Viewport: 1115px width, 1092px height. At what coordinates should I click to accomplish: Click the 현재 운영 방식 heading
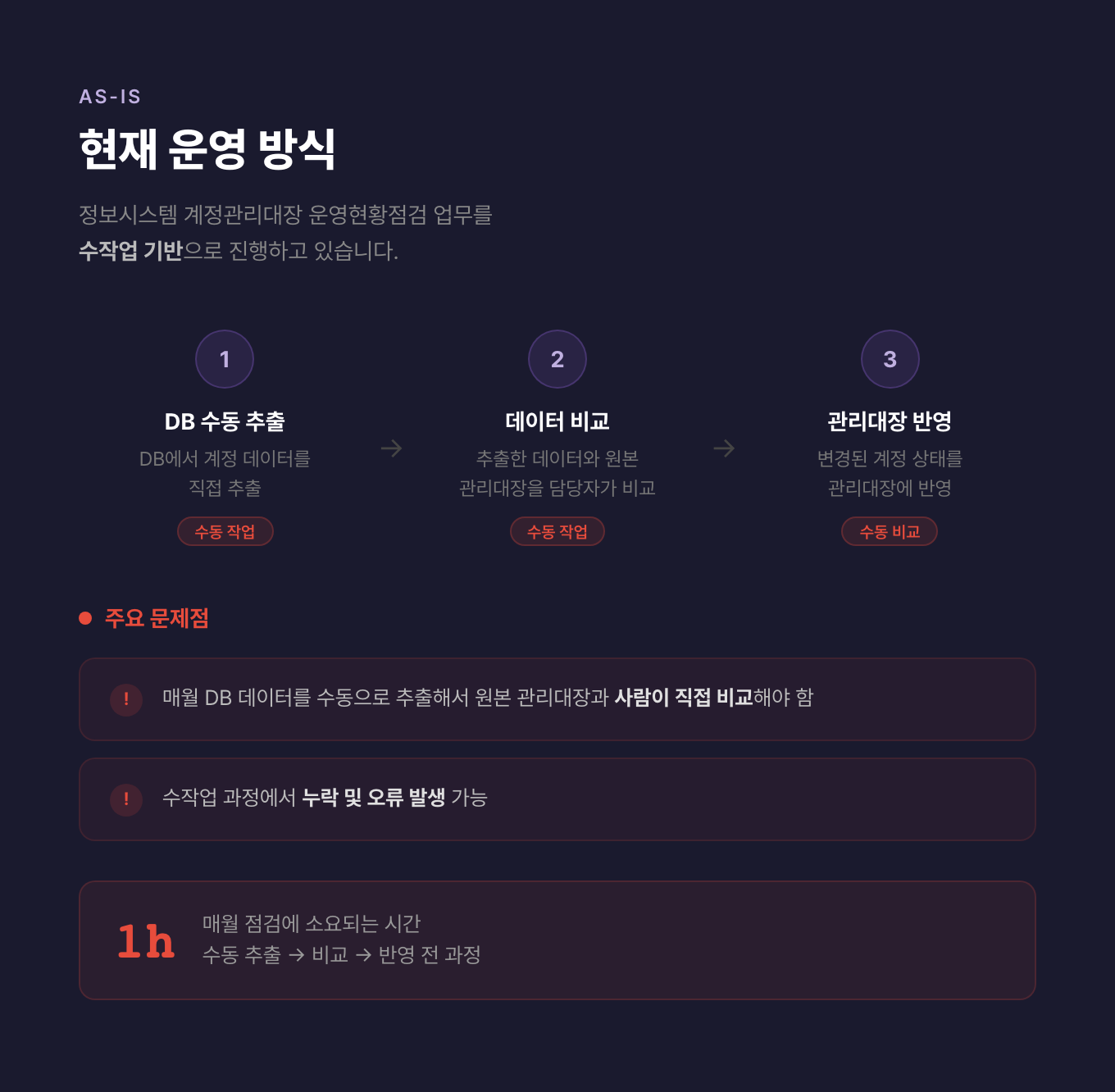(x=207, y=149)
